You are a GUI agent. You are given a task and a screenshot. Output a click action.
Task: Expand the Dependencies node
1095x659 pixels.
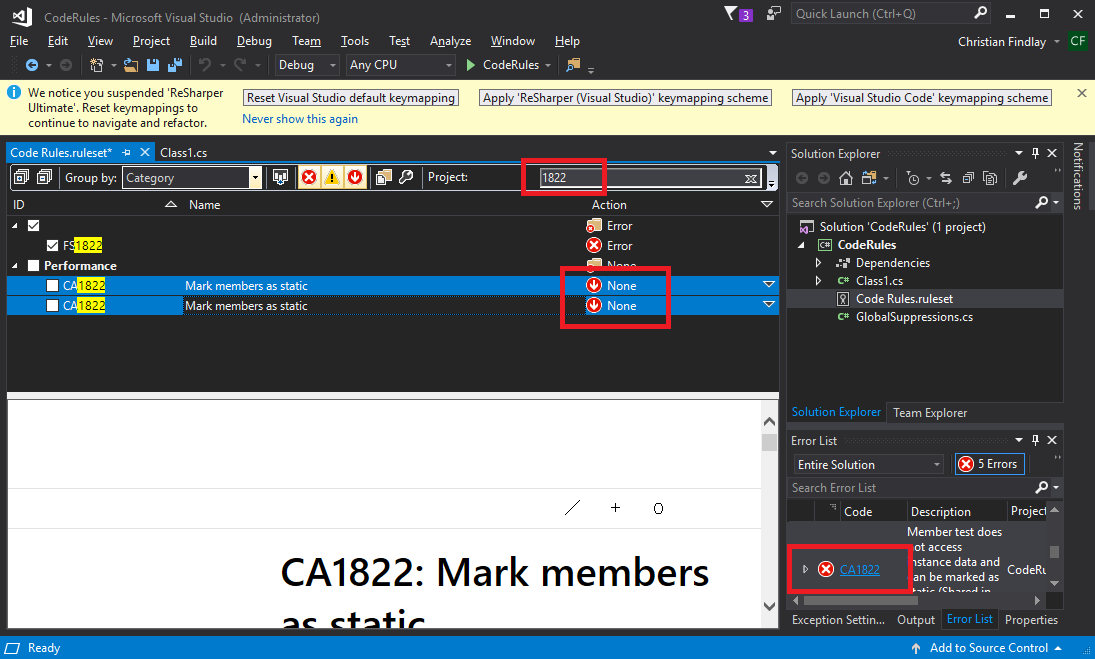pyautogui.click(x=818, y=263)
